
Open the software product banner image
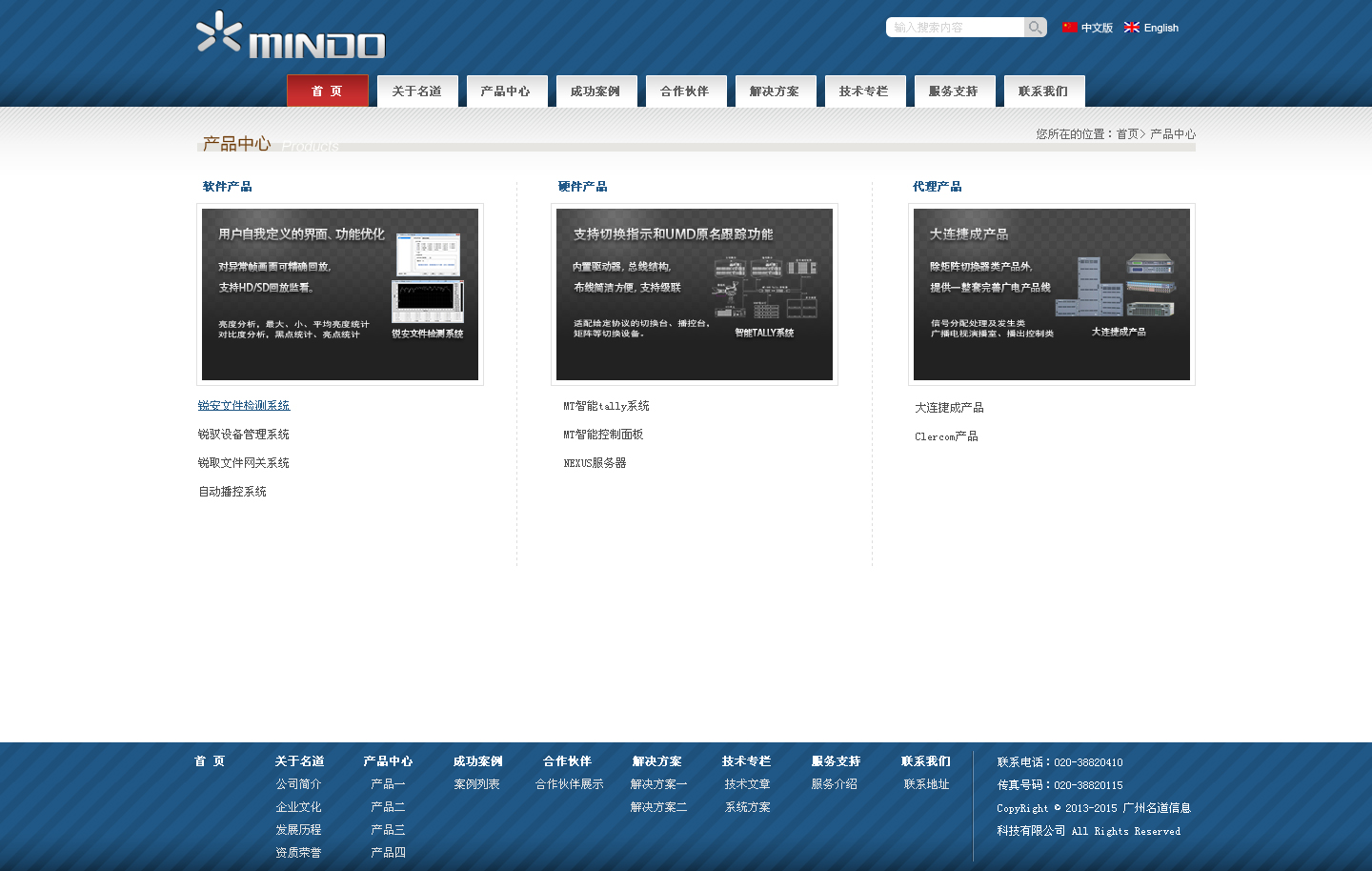coord(340,294)
